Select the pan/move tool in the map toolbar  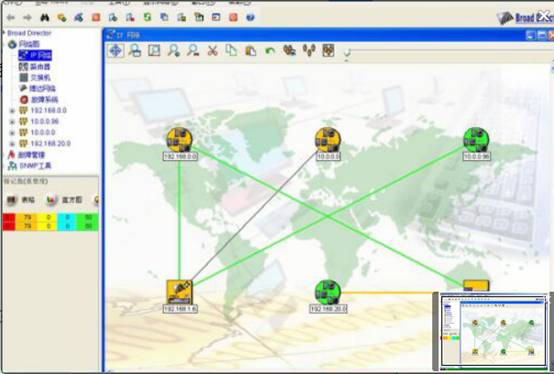(x=116, y=51)
